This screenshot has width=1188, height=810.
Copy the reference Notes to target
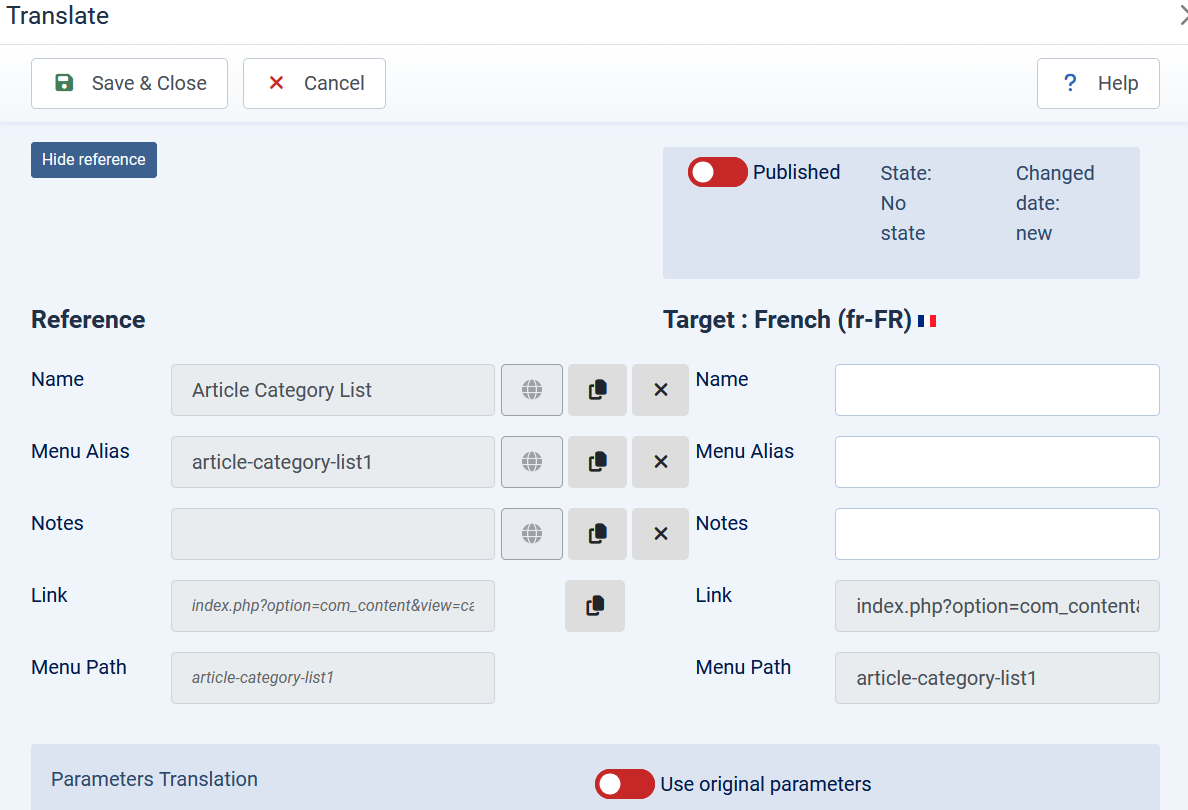pos(597,534)
